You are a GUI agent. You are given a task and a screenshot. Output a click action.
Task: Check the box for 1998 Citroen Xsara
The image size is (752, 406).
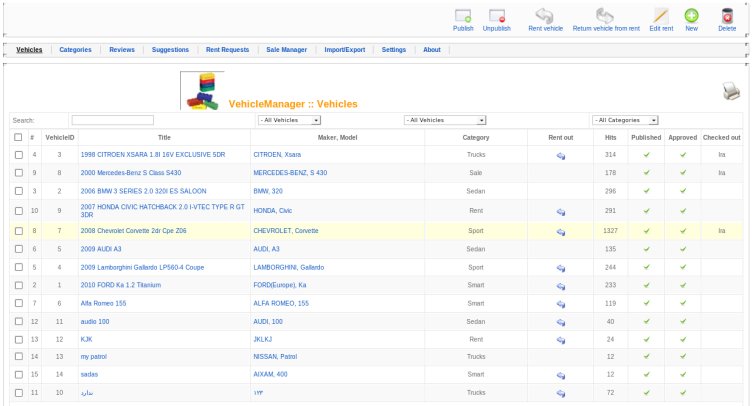19,155
